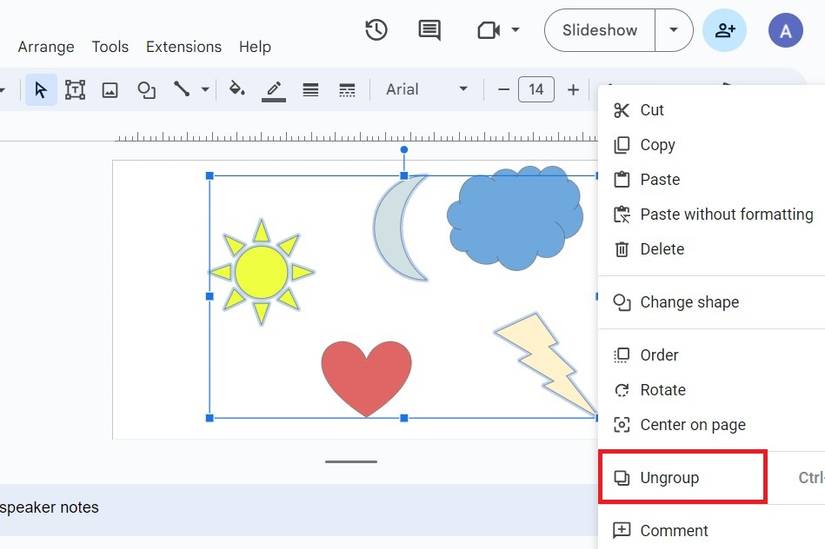Open the Shape tool
This screenshot has height=549, width=825.
point(146,90)
